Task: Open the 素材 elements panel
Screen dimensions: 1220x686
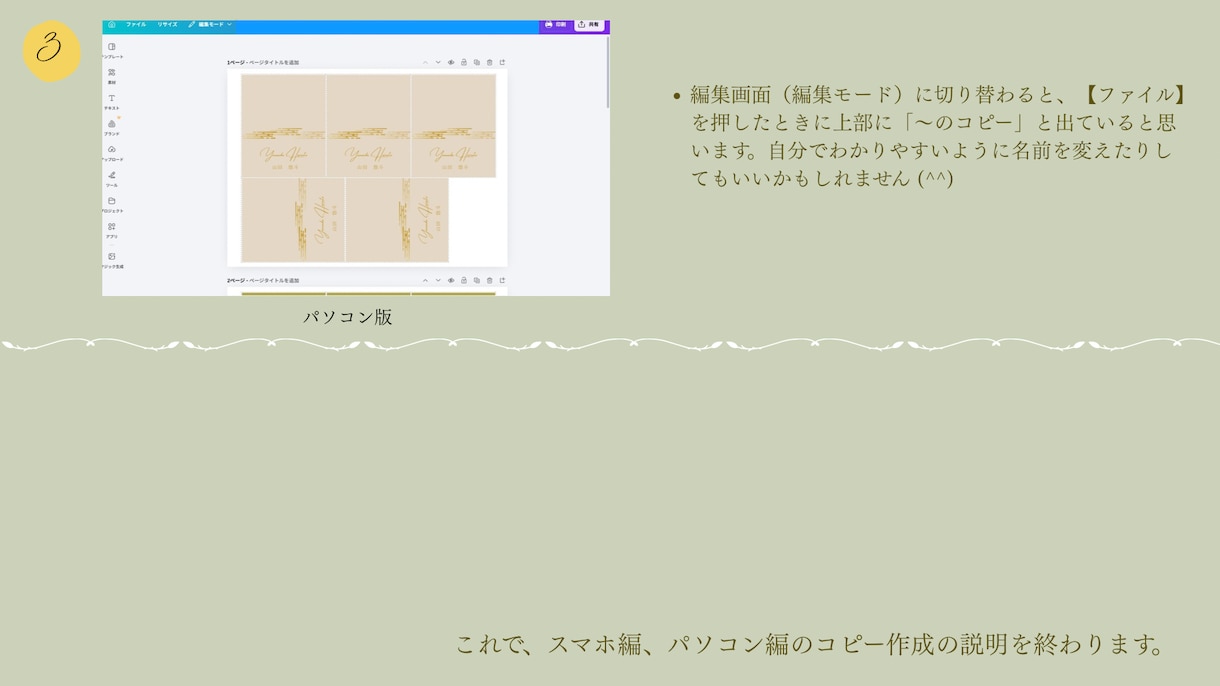Action: click(x=112, y=77)
